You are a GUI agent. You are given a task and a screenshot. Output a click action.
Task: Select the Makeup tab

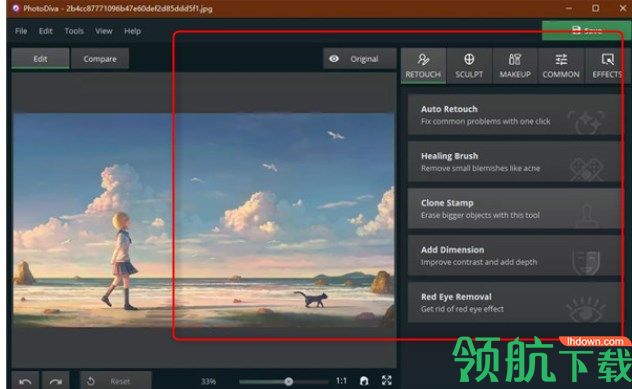point(515,66)
